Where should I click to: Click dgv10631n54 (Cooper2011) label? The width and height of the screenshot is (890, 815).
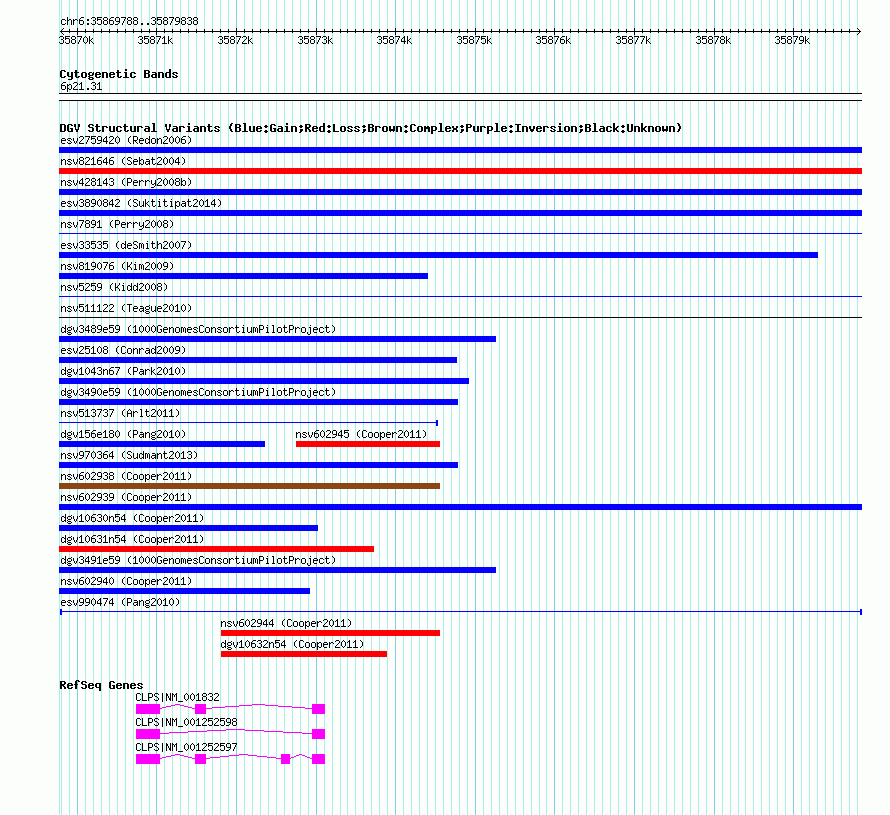[132, 539]
